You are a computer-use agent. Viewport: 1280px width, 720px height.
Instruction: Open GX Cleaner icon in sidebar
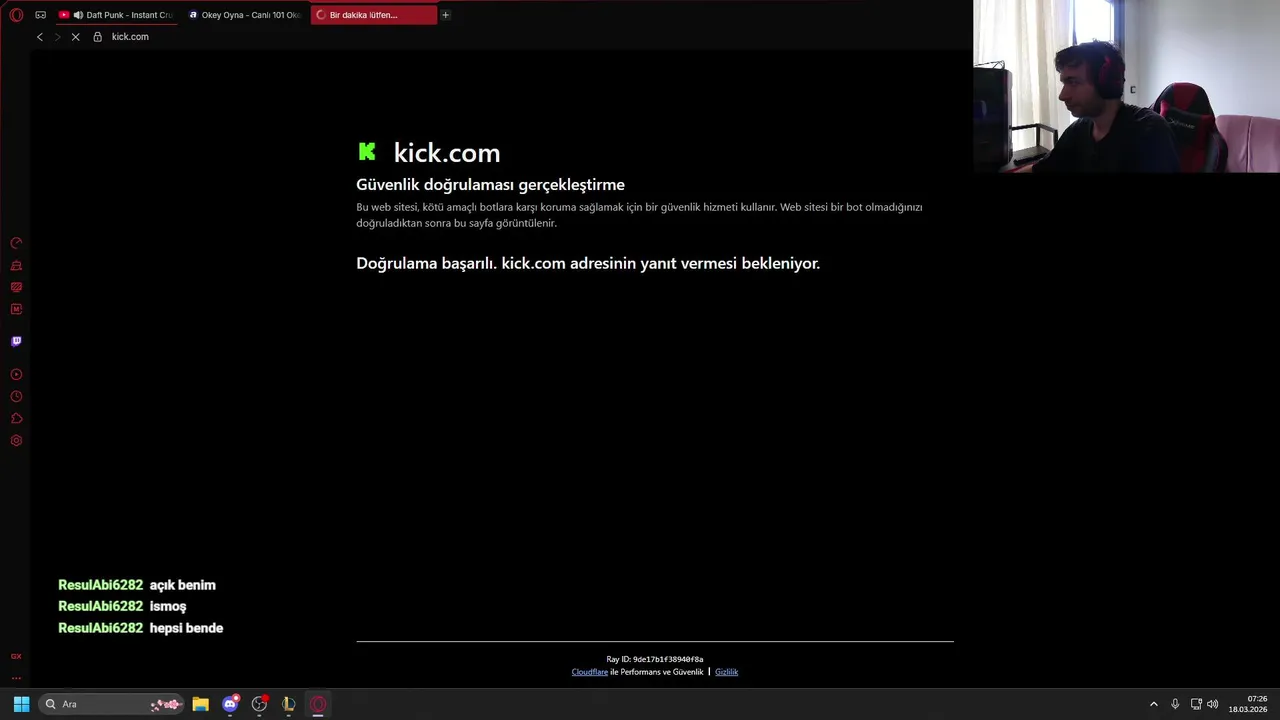coord(16,265)
